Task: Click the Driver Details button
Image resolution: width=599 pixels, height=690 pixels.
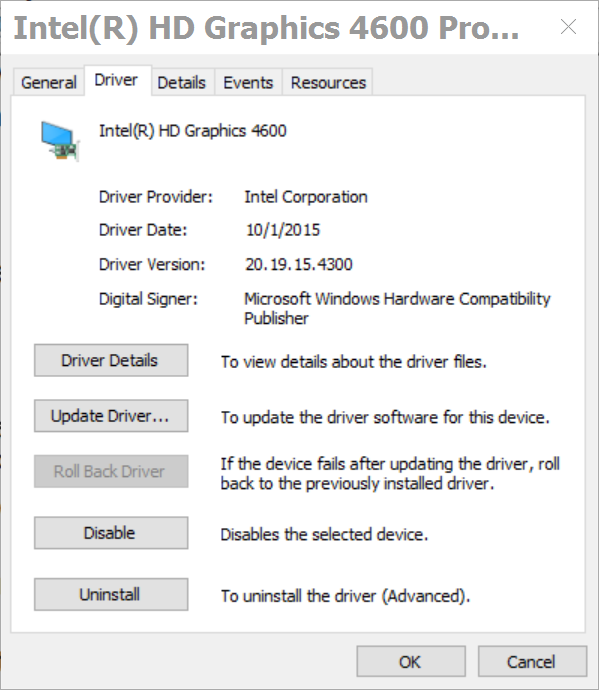Action: 111,360
